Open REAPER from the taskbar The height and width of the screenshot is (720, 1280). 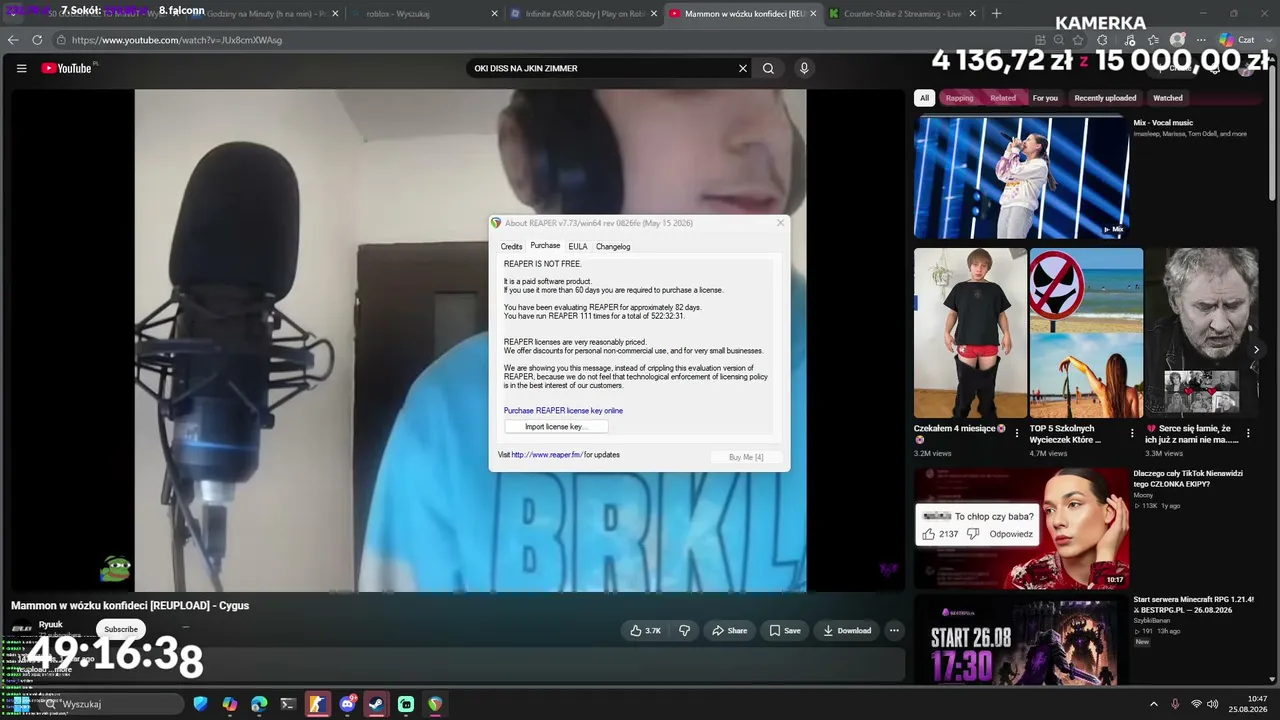pos(435,704)
